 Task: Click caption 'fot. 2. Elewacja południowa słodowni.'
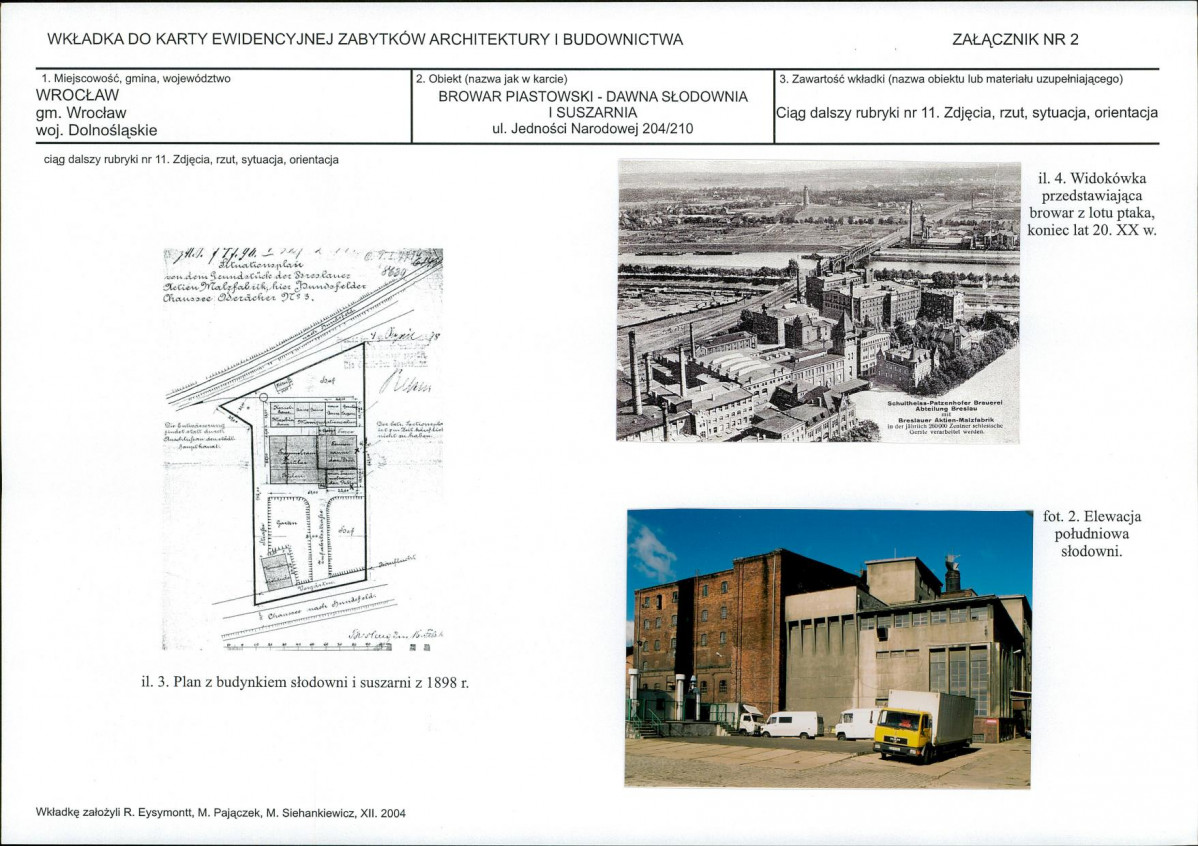1092,533
